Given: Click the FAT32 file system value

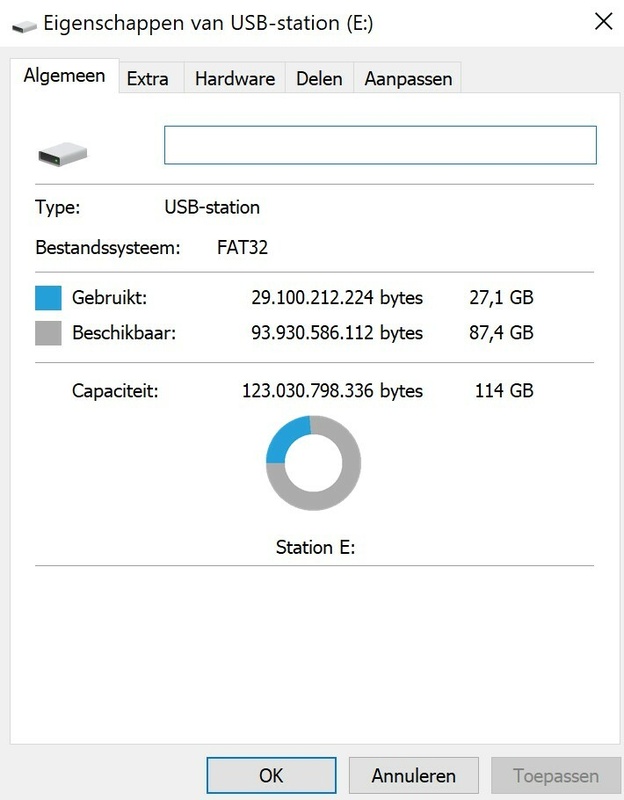Looking at the screenshot, I should [x=242, y=247].
